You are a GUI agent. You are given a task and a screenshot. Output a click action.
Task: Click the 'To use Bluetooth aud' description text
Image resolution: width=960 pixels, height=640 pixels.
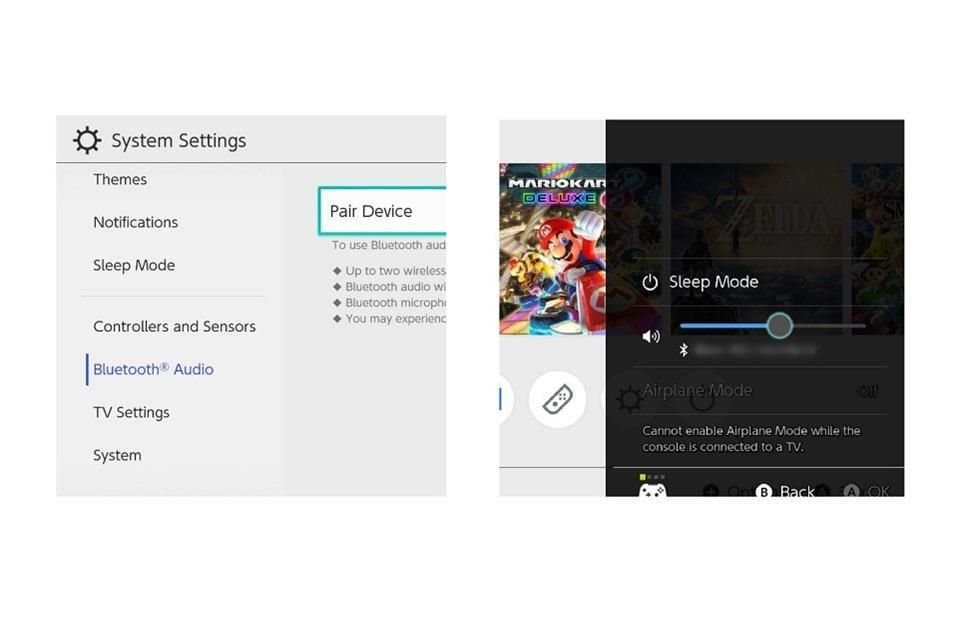tap(389, 245)
